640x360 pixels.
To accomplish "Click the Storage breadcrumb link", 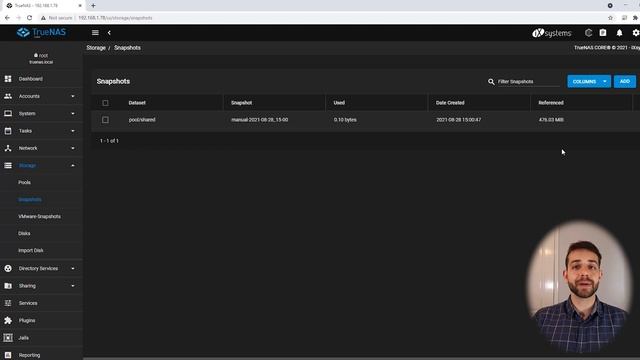I will click(96, 48).
